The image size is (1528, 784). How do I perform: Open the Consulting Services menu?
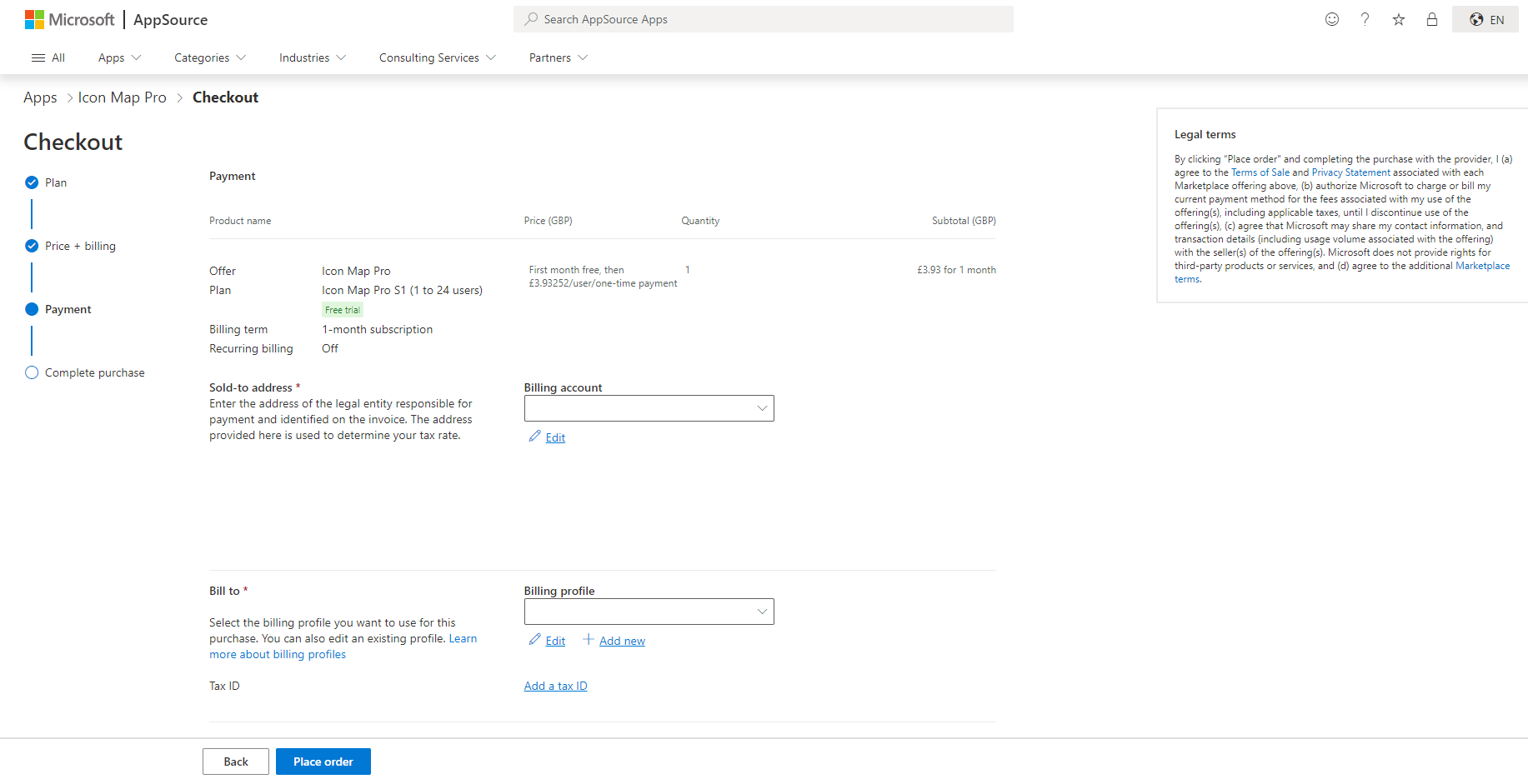tap(437, 57)
